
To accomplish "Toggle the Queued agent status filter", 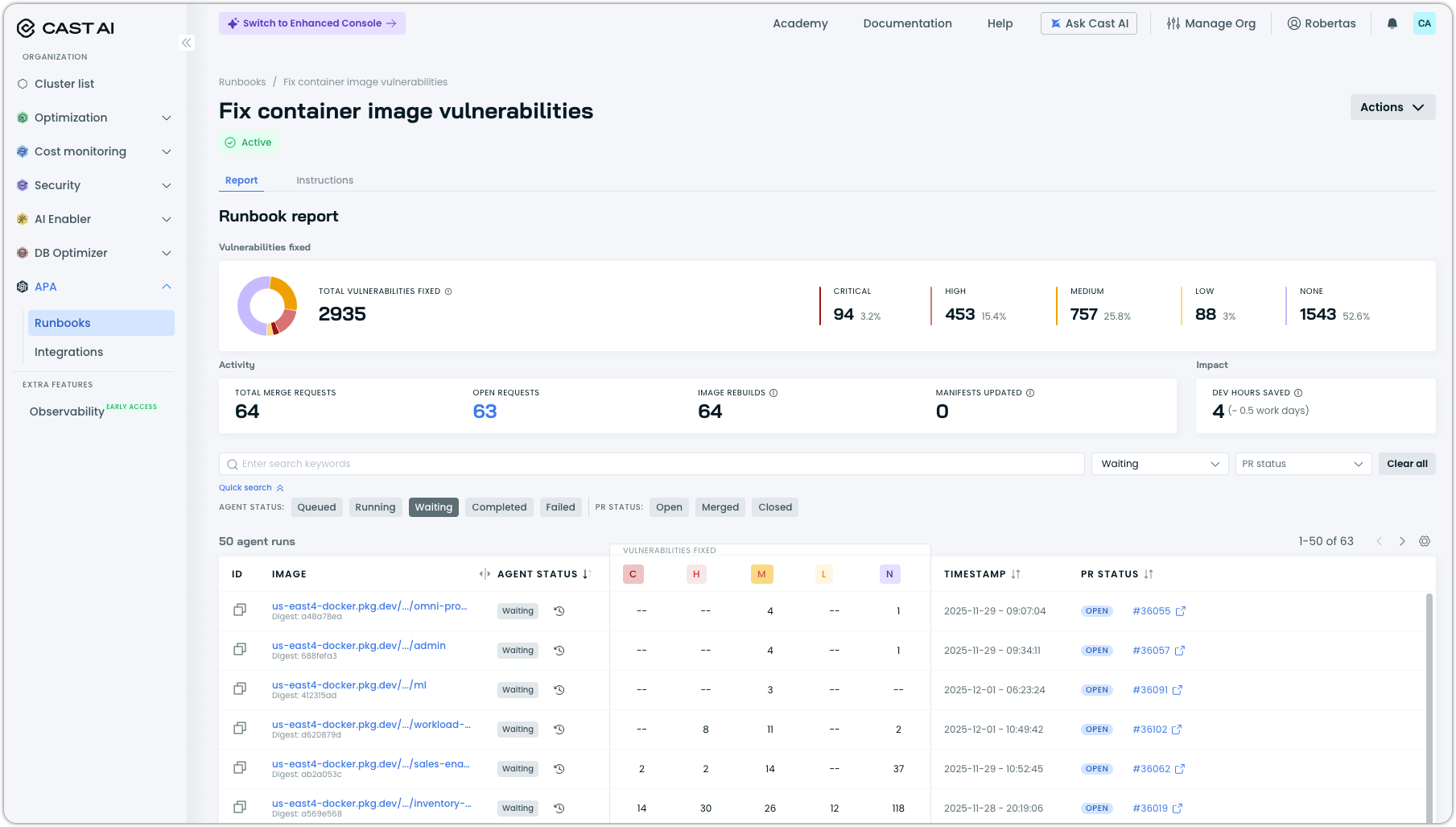I will (x=316, y=507).
